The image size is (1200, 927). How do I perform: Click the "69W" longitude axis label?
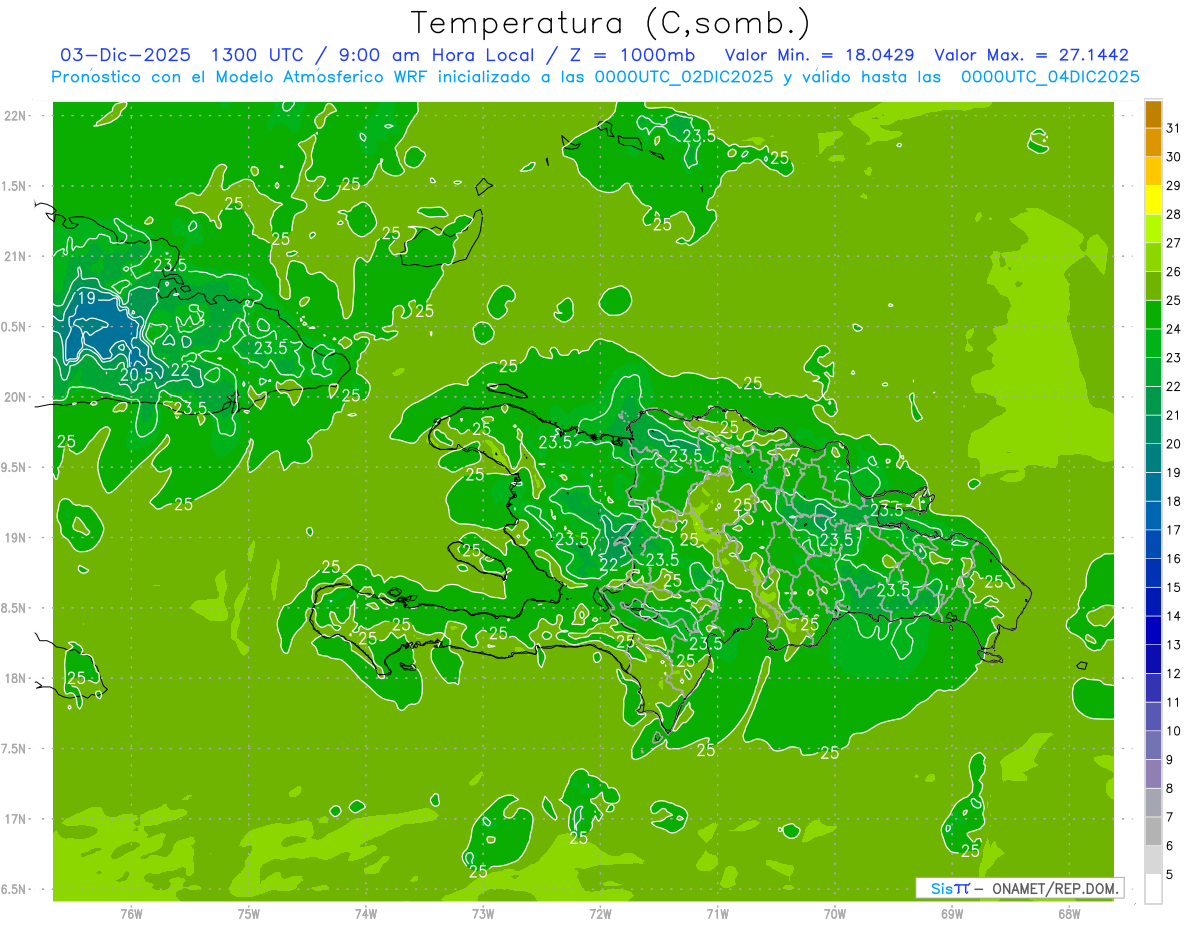(952, 913)
